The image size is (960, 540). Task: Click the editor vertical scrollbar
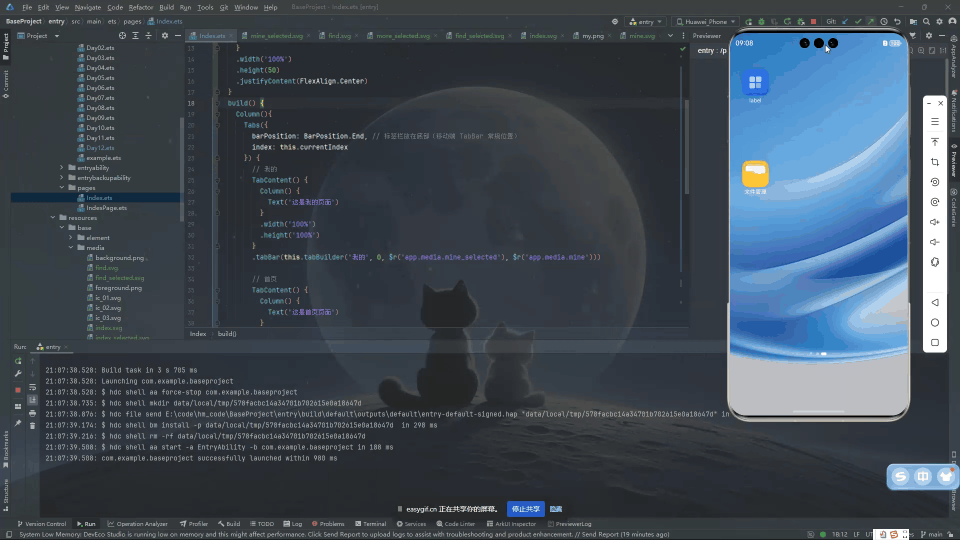click(x=686, y=147)
